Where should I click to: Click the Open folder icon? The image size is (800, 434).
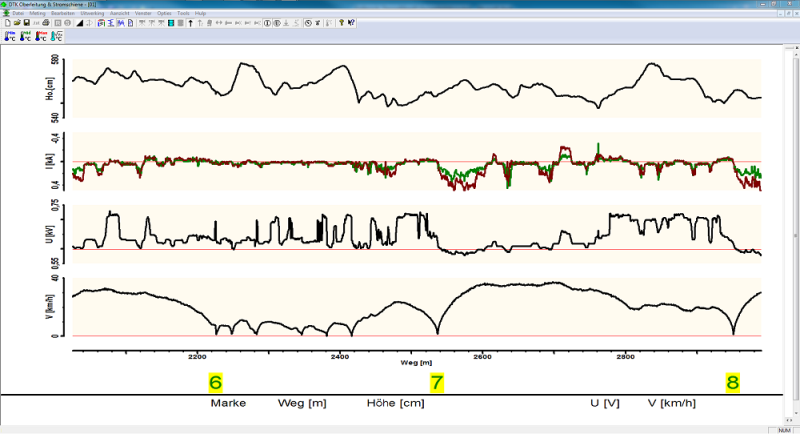coord(18,22)
